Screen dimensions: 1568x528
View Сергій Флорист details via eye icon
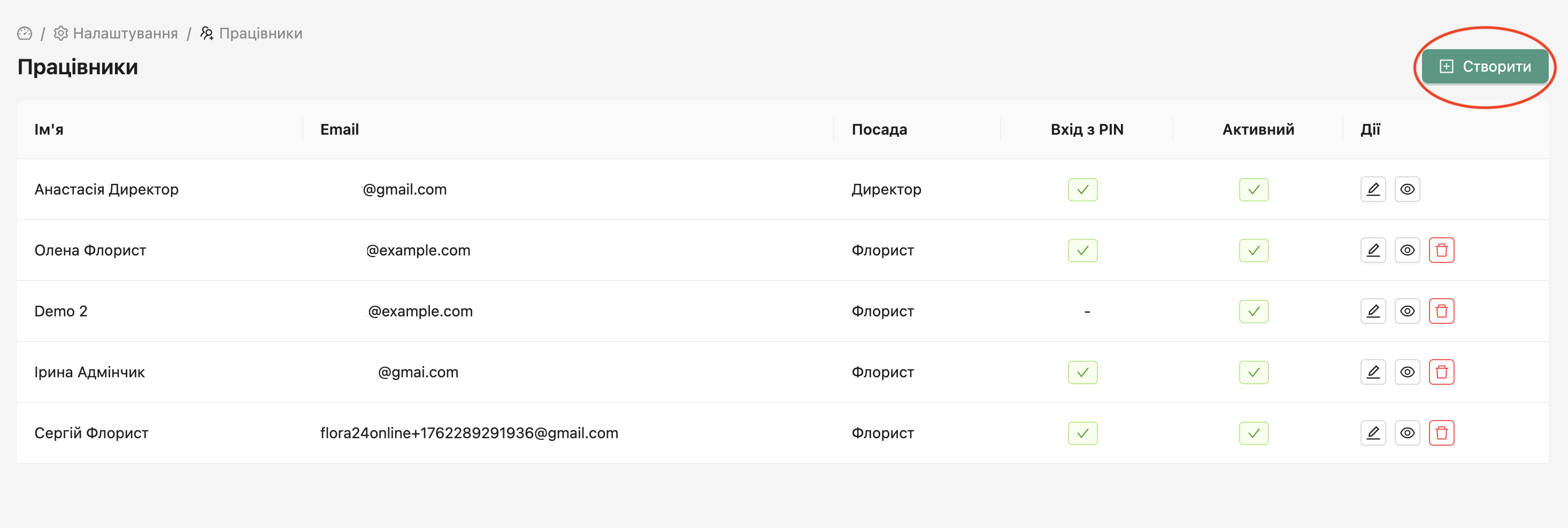(x=1406, y=432)
